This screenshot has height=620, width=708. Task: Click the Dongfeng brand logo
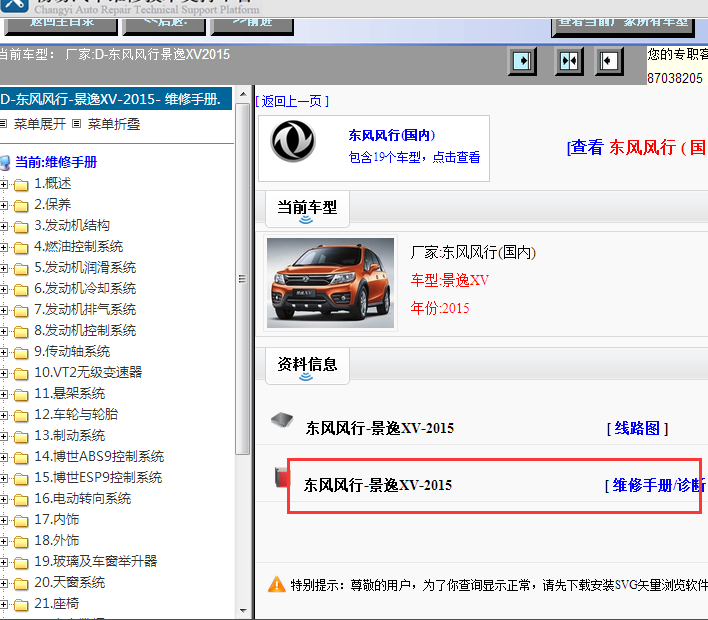click(x=293, y=141)
